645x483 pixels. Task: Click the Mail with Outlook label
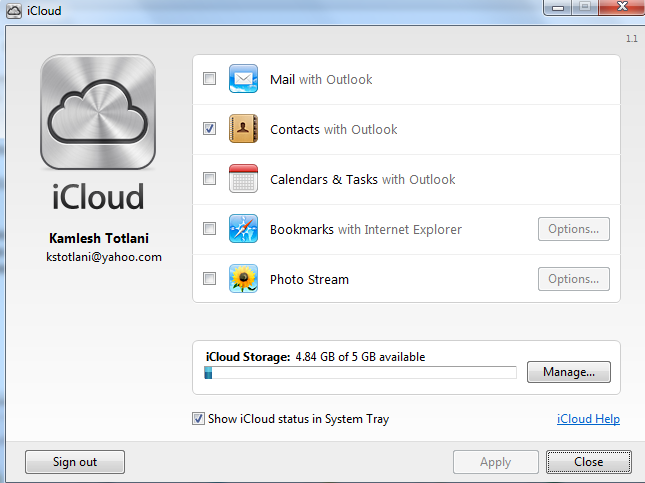pyautogui.click(x=321, y=79)
